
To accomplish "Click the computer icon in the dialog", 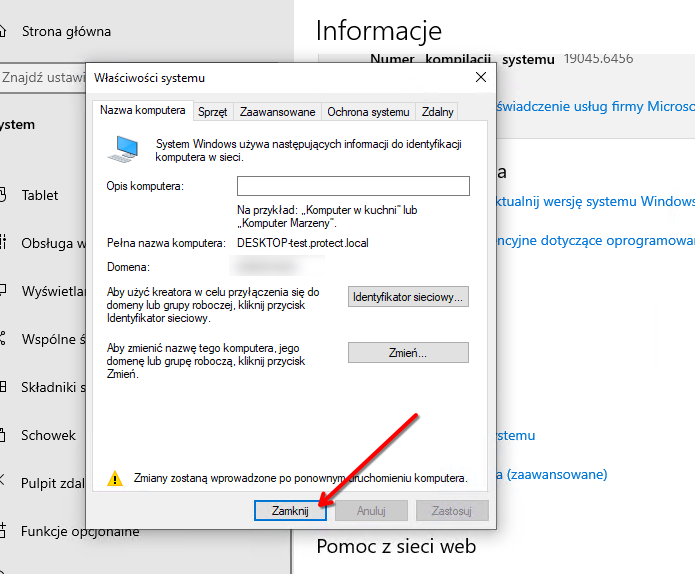I will coord(124,149).
